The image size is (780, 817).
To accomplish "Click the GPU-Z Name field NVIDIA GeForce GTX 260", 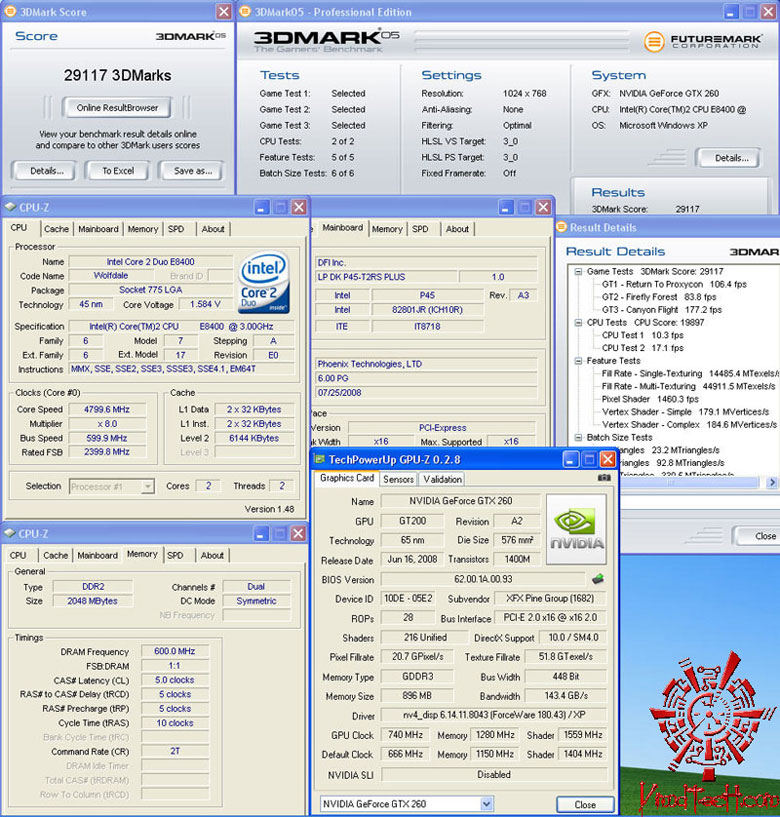I will pos(460,501).
